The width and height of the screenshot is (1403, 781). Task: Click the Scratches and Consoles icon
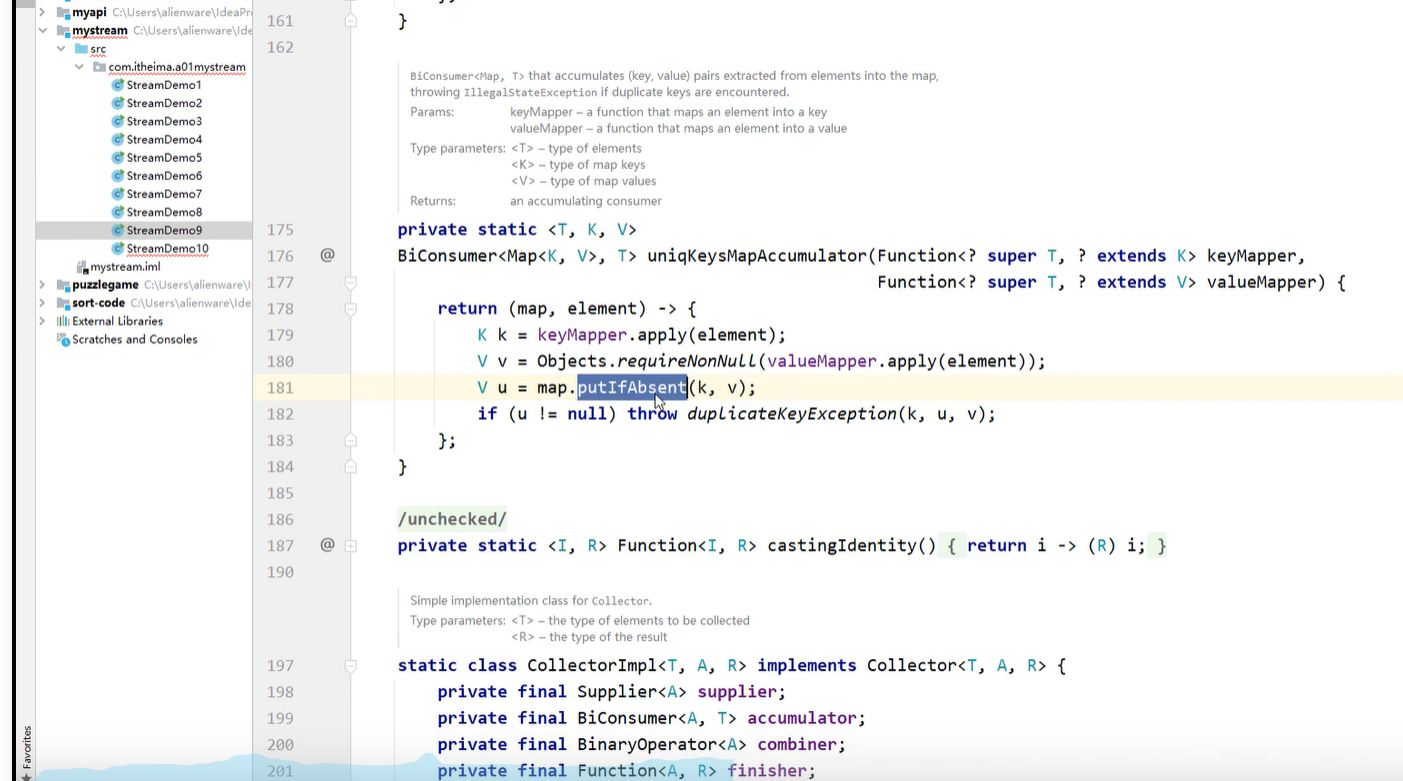(62, 339)
